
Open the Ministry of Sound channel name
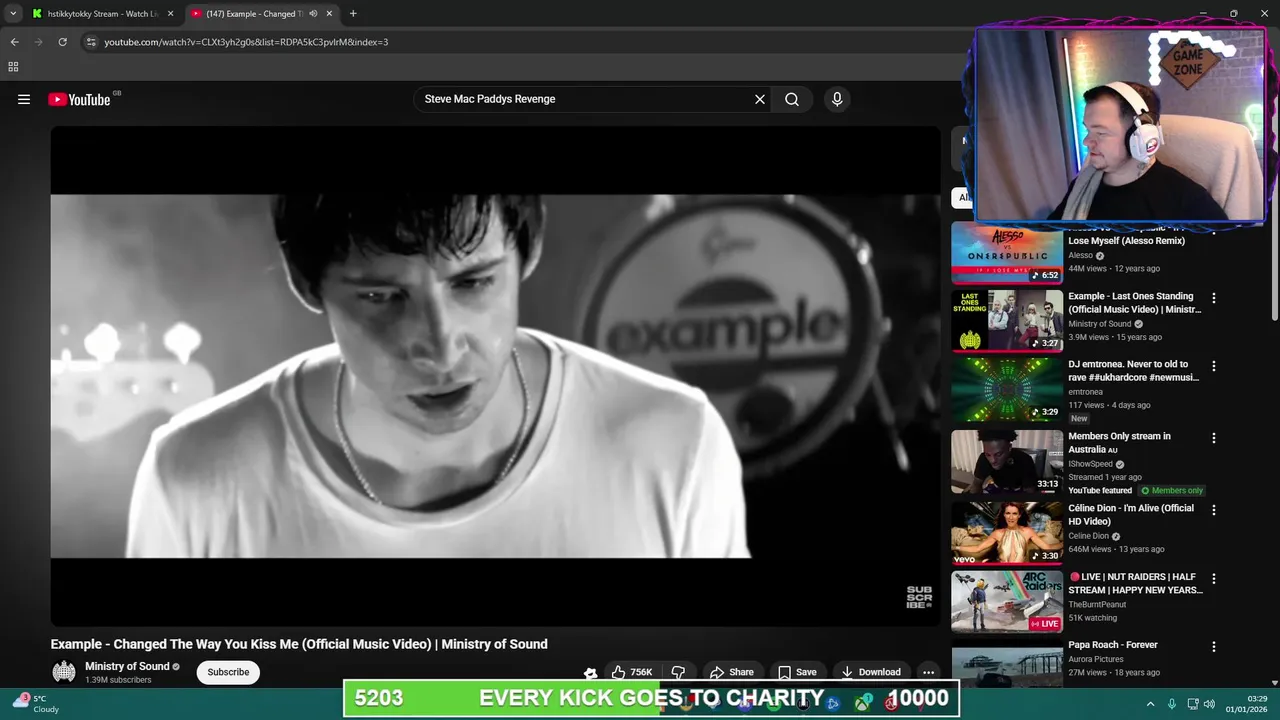127,666
